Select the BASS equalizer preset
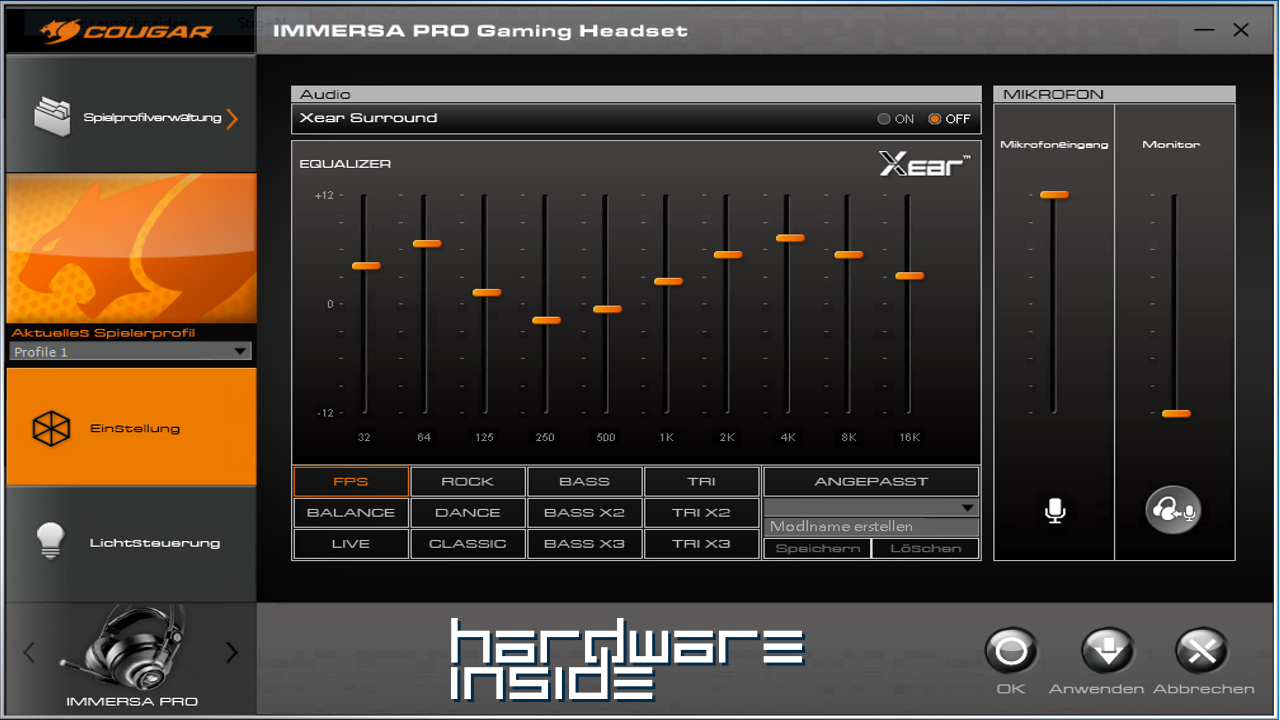 pos(585,481)
